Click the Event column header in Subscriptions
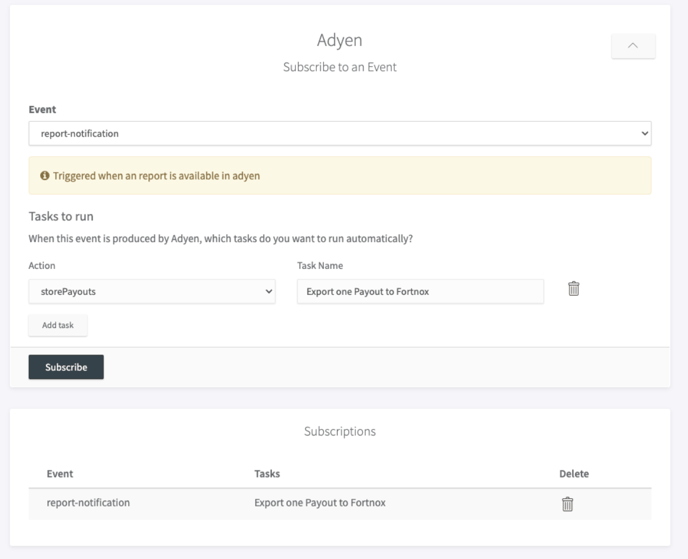The image size is (688, 559). point(60,474)
